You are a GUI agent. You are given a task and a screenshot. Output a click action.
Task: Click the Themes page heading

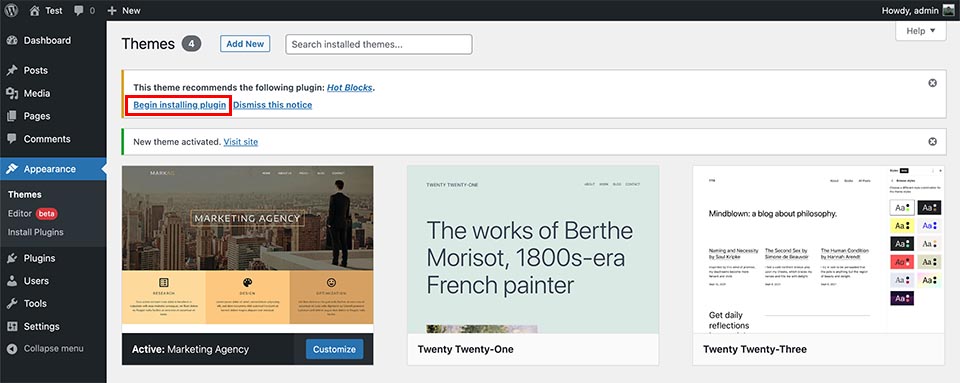coord(148,44)
